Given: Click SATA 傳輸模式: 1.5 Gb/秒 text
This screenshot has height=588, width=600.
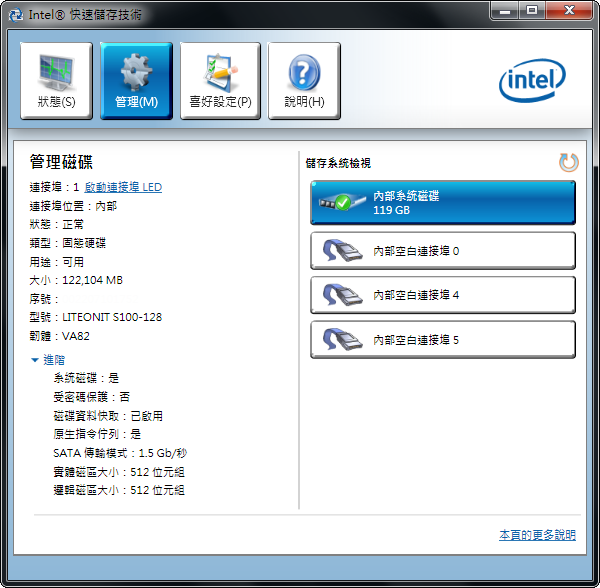Looking at the screenshot, I should 120,453.
